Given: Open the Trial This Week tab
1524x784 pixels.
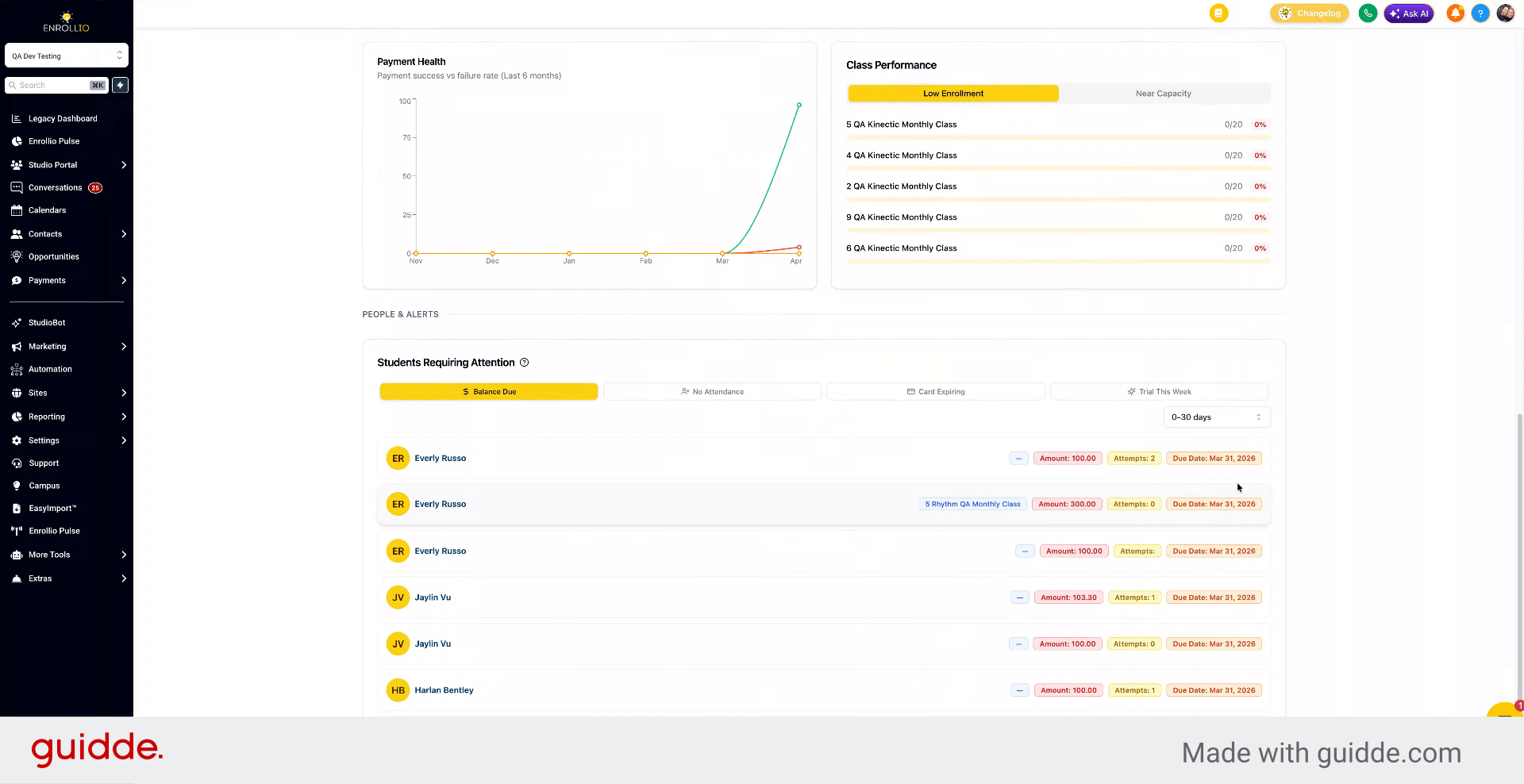Looking at the screenshot, I should pyautogui.click(x=1159, y=391).
